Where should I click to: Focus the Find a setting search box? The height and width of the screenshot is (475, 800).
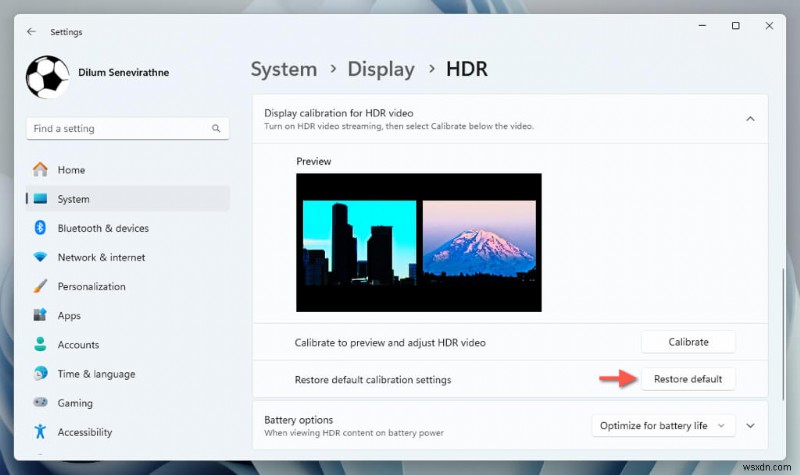(128, 129)
